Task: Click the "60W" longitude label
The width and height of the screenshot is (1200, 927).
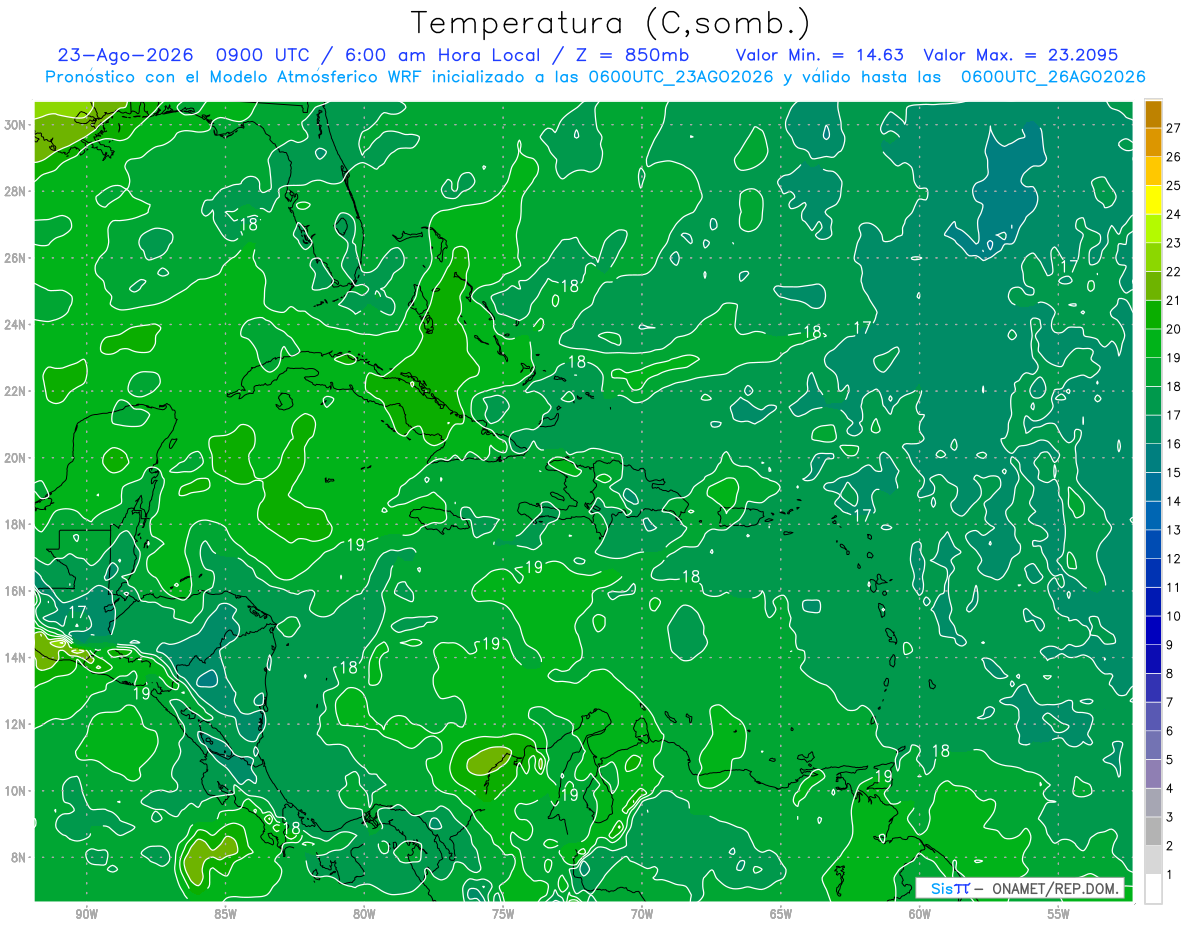Action: [920, 913]
